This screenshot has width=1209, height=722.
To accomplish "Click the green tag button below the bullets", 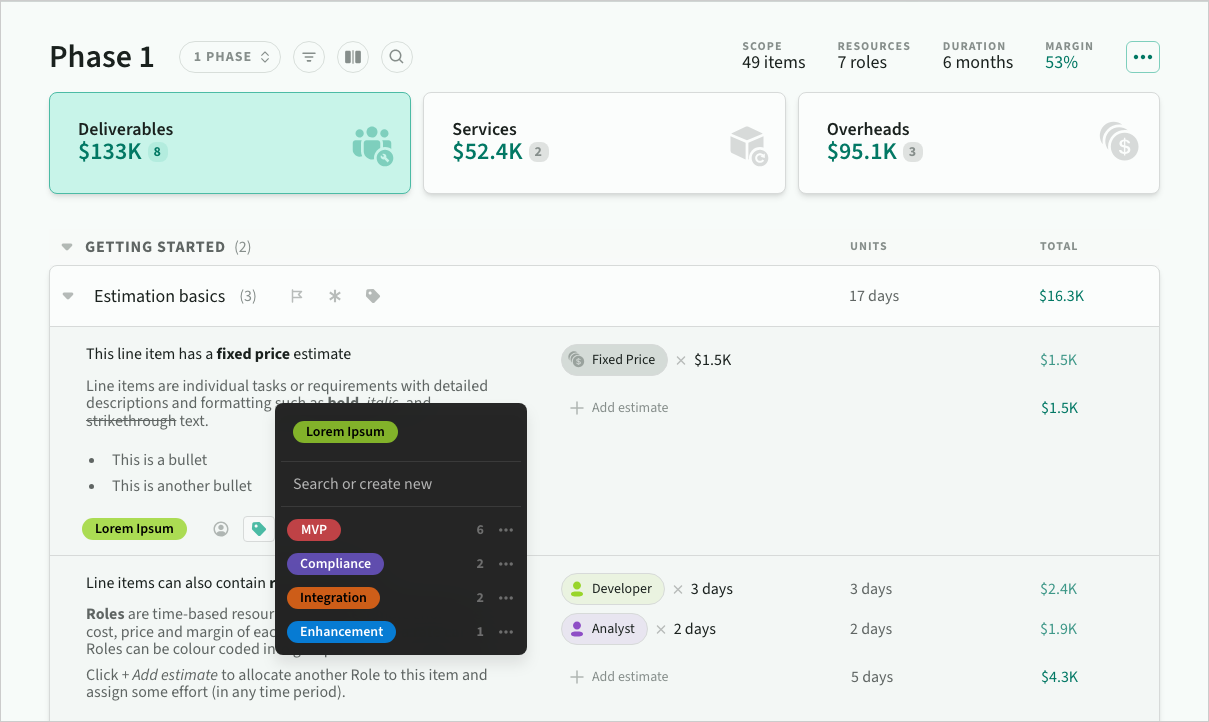I will tap(259, 529).
